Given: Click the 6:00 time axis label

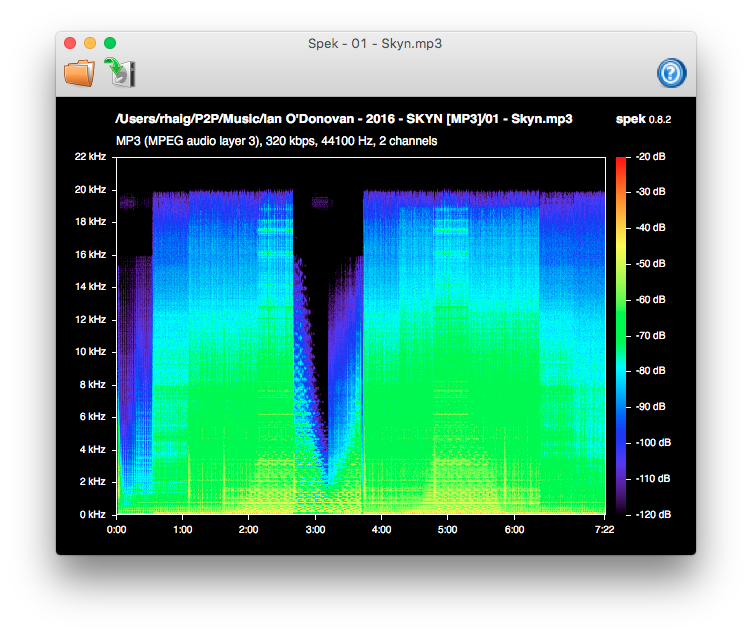Looking at the screenshot, I should pyautogui.click(x=514, y=529).
